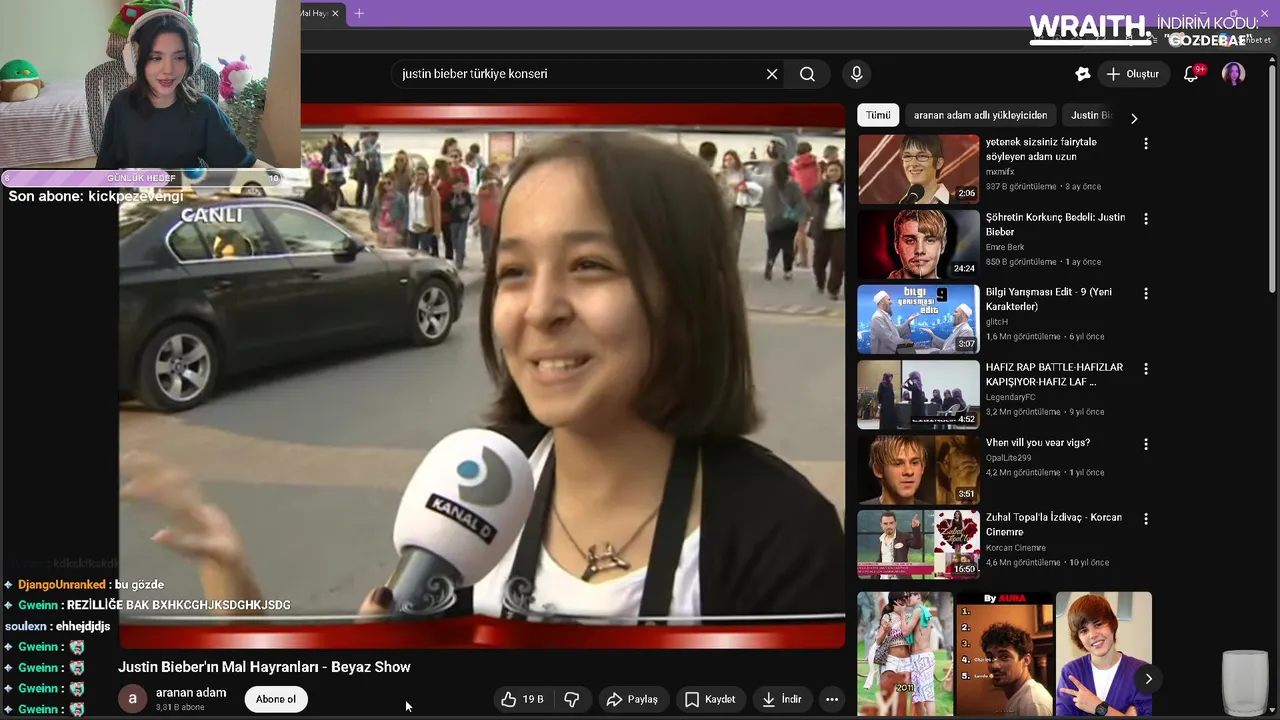Select the Justin Bieber filter chip

(1091, 115)
